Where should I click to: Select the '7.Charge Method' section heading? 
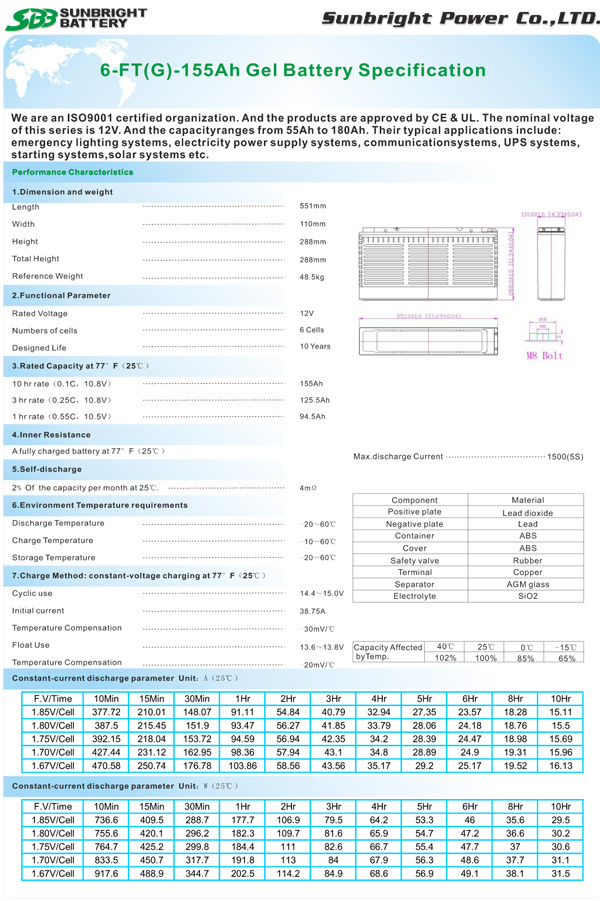(x=139, y=575)
